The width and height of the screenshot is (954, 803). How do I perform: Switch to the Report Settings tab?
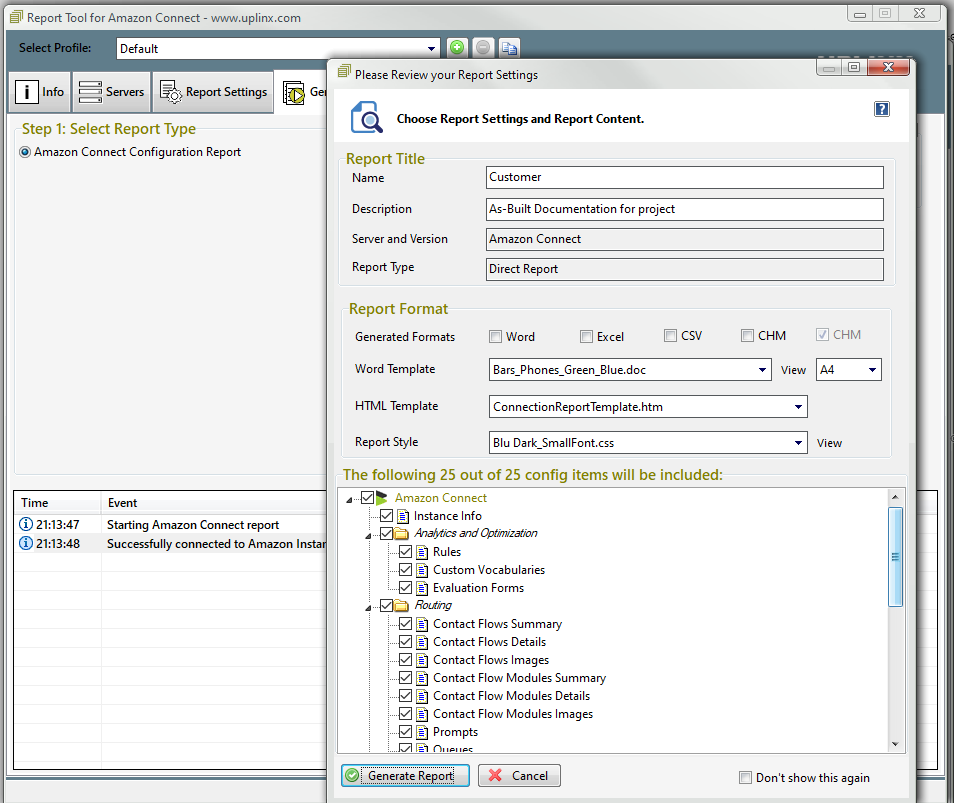coord(214,92)
